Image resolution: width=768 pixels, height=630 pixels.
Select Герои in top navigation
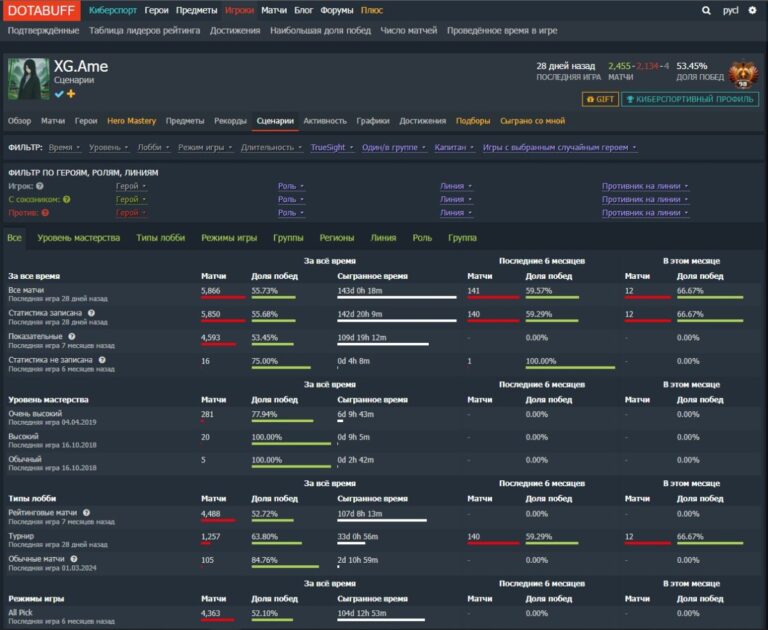(156, 10)
